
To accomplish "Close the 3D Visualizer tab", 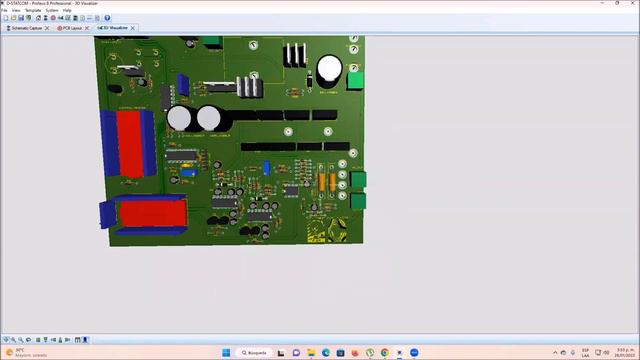I will point(133,28).
